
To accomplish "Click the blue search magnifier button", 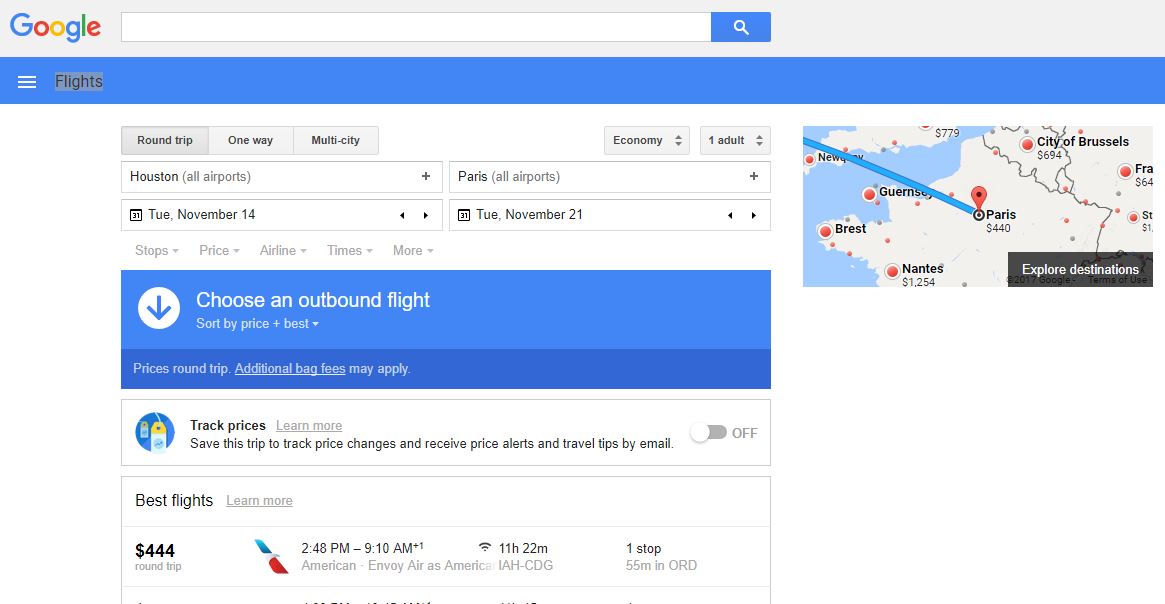I will click(740, 27).
